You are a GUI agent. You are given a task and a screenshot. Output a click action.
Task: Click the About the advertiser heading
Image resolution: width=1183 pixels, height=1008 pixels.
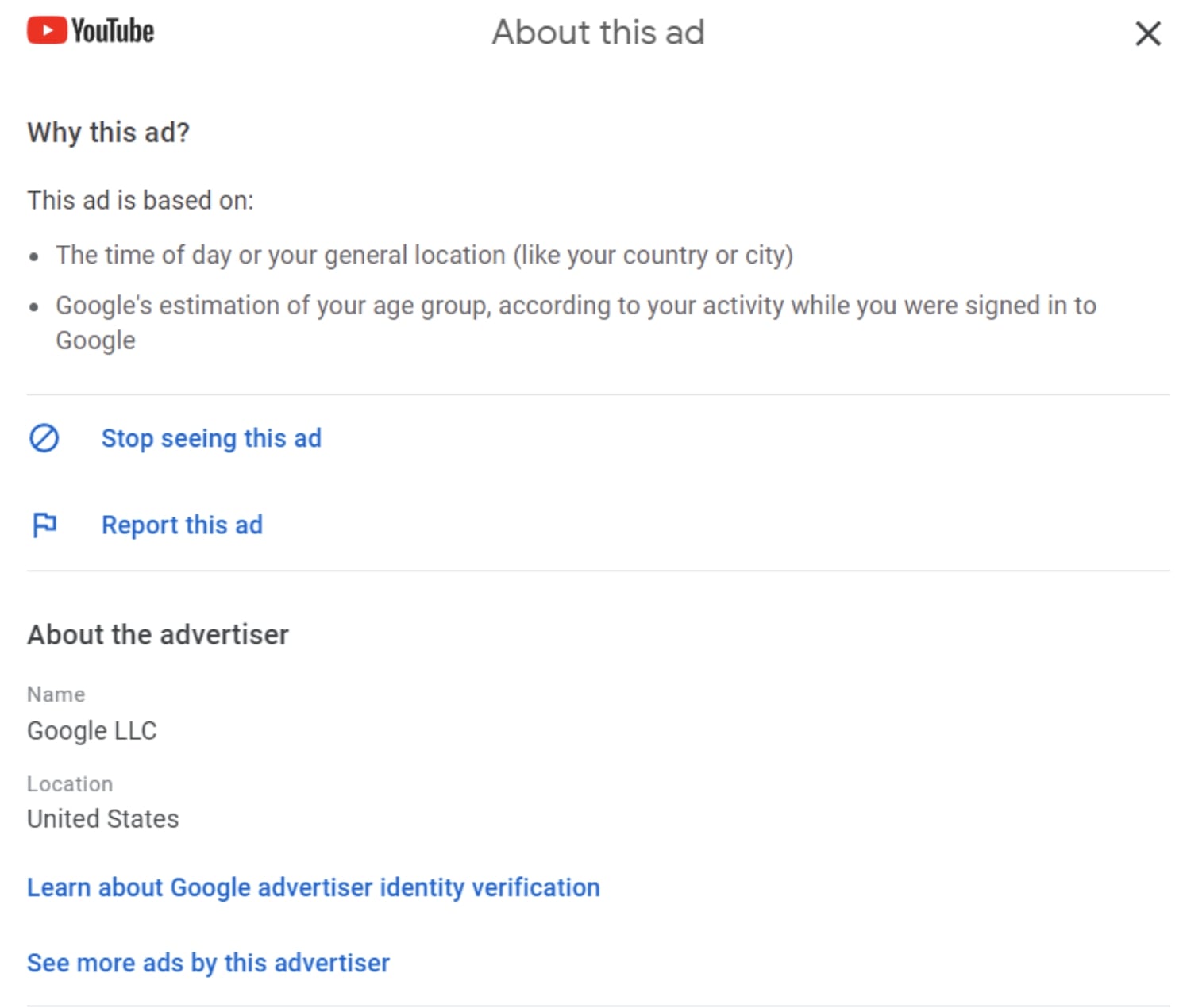click(158, 634)
